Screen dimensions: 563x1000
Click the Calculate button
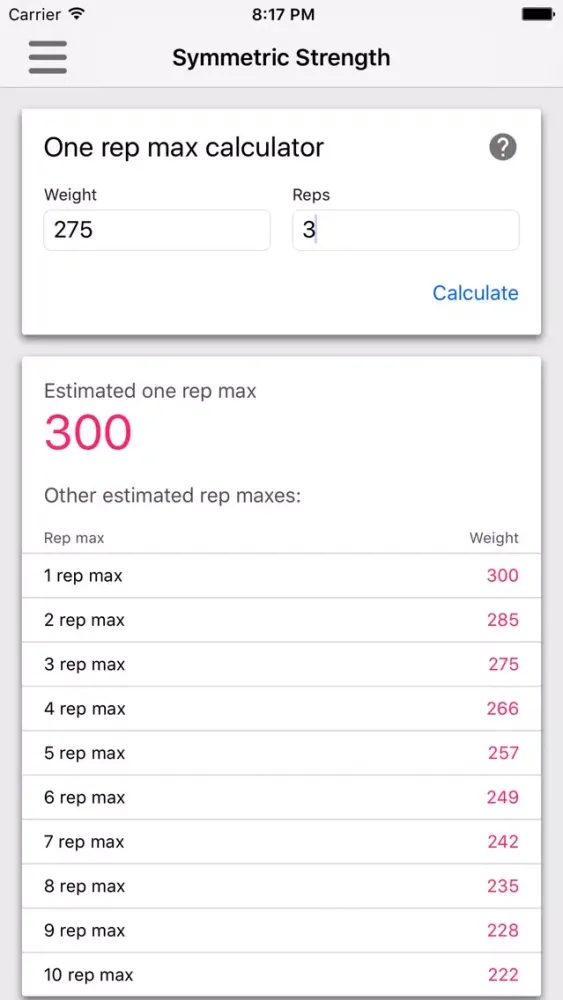point(475,293)
